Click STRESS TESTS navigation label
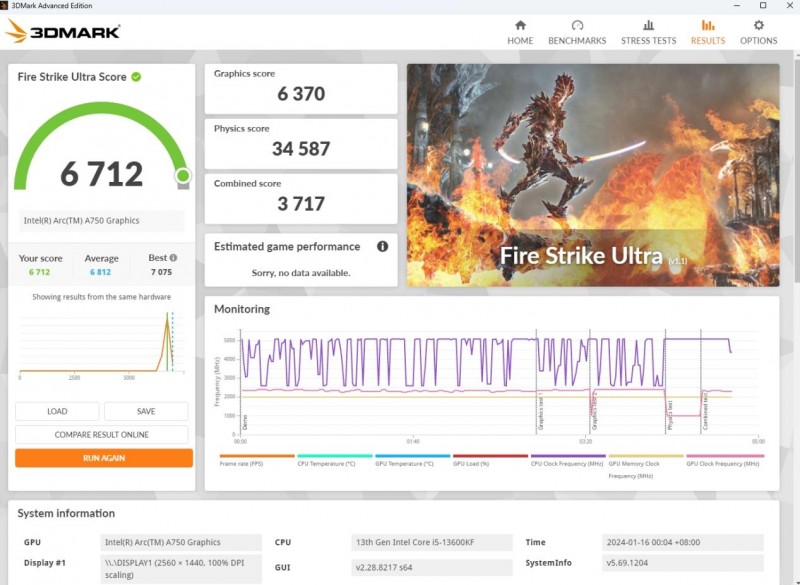 coord(648,41)
